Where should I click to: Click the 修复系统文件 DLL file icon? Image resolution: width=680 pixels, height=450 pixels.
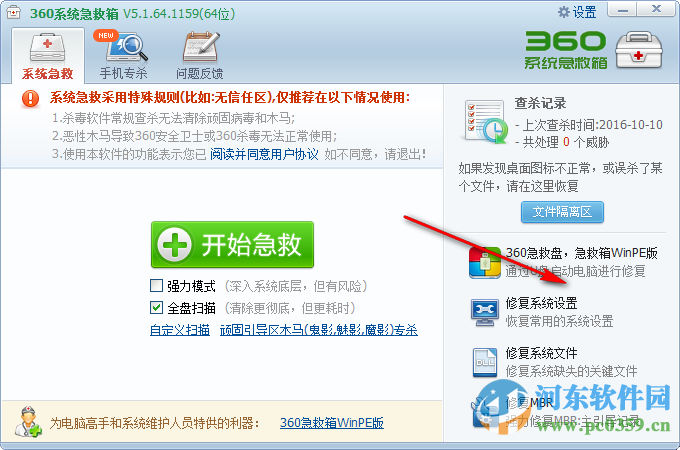click(x=484, y=362)
